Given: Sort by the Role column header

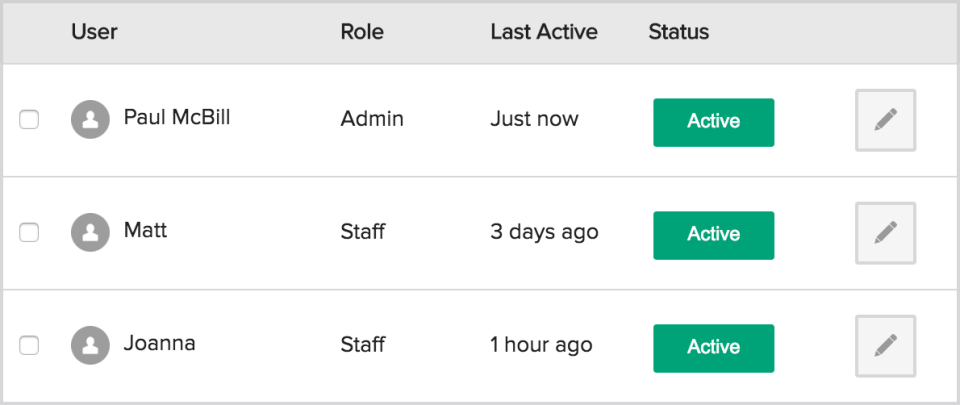Looking at the screenshot, I should tap(362, 32).
